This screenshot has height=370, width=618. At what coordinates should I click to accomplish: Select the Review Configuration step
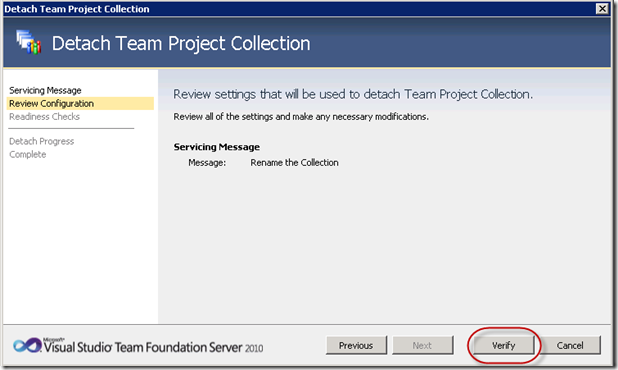coord(80,103)
